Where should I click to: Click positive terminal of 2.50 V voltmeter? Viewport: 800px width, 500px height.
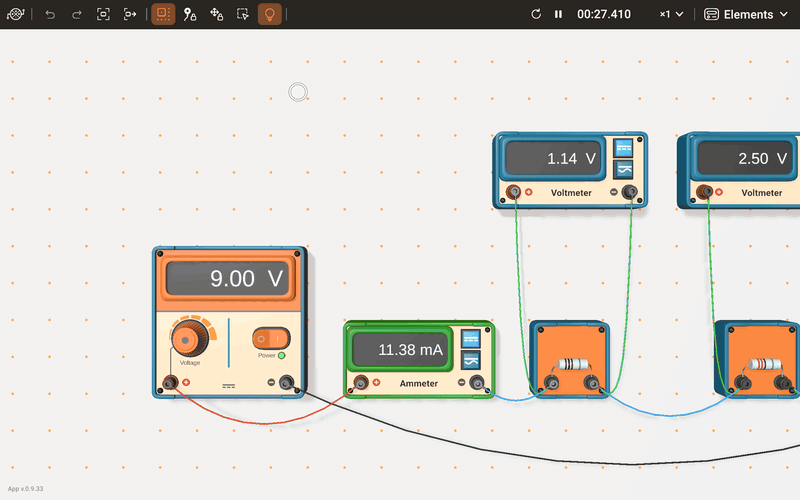click(705, 192)
